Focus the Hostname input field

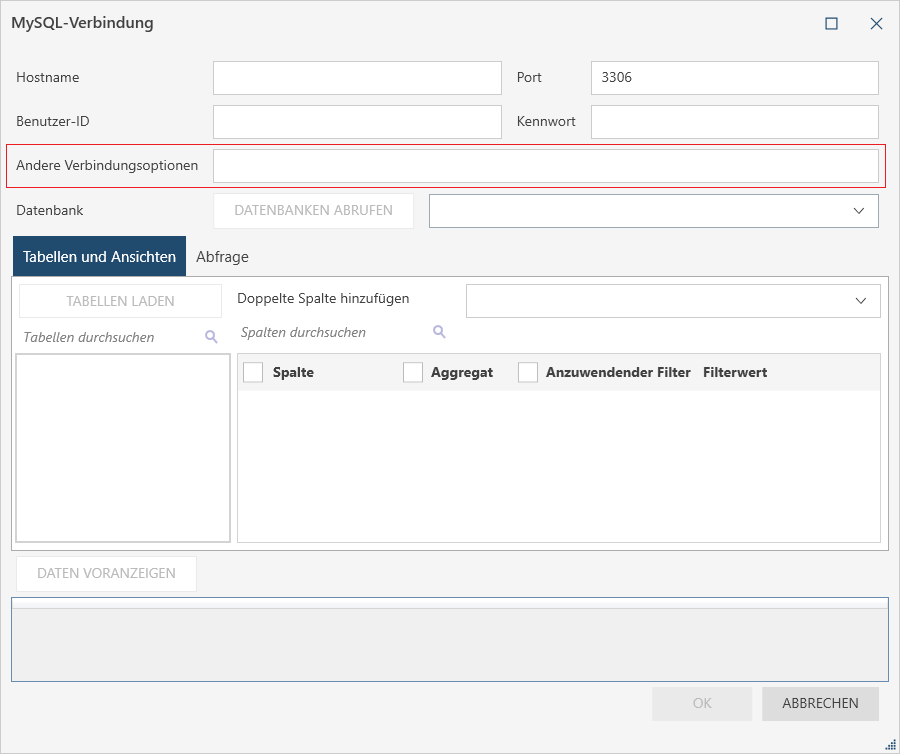[x=357, y=78]
